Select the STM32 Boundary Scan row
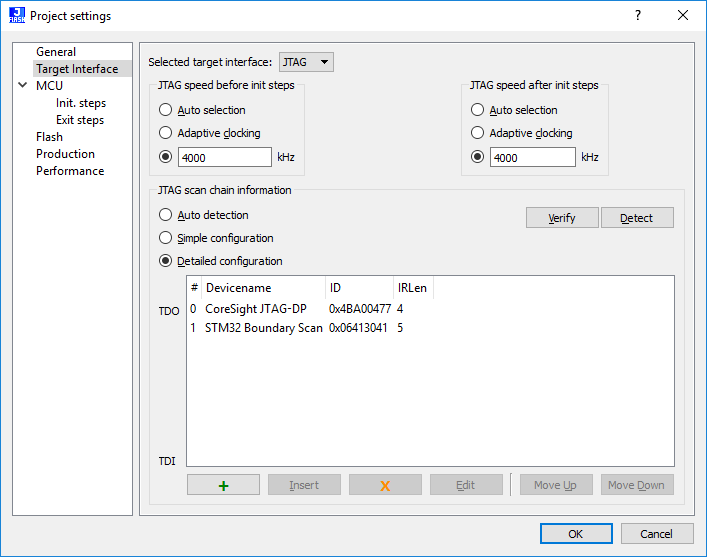This screenshot has height=557, width=707. (x=263, y=328)
